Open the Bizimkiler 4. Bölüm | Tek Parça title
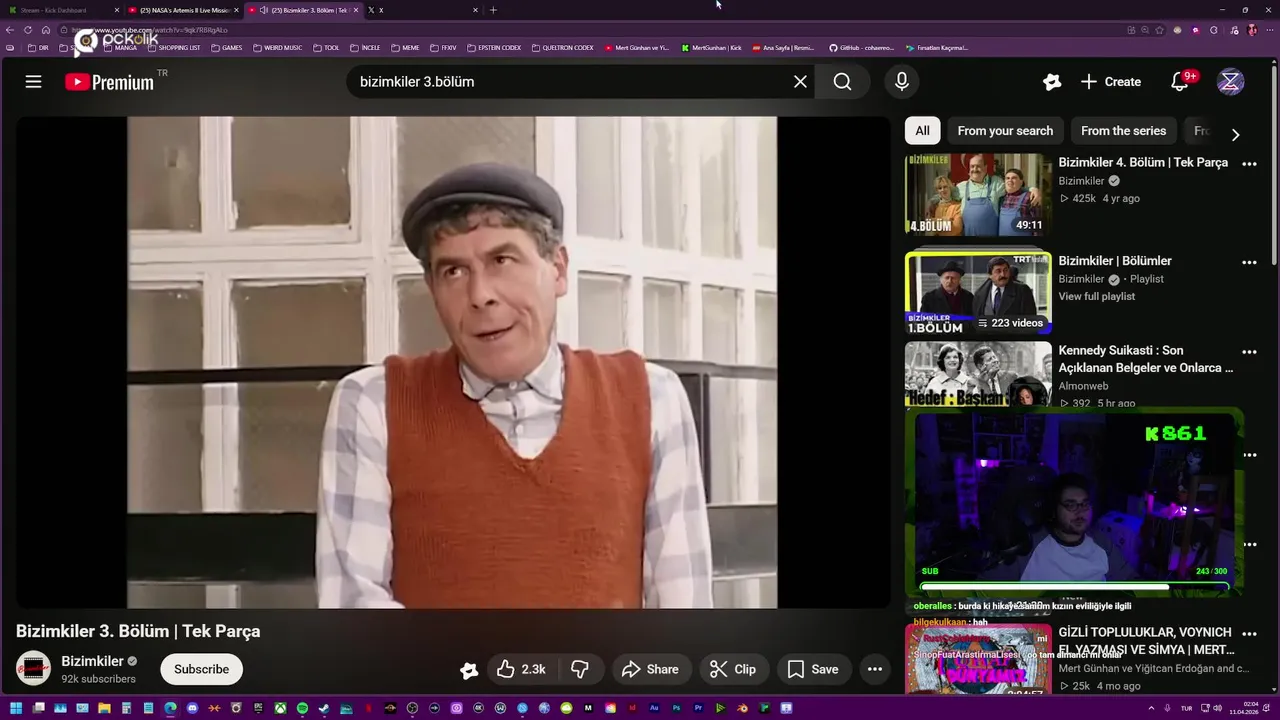 coord(1143,162)
